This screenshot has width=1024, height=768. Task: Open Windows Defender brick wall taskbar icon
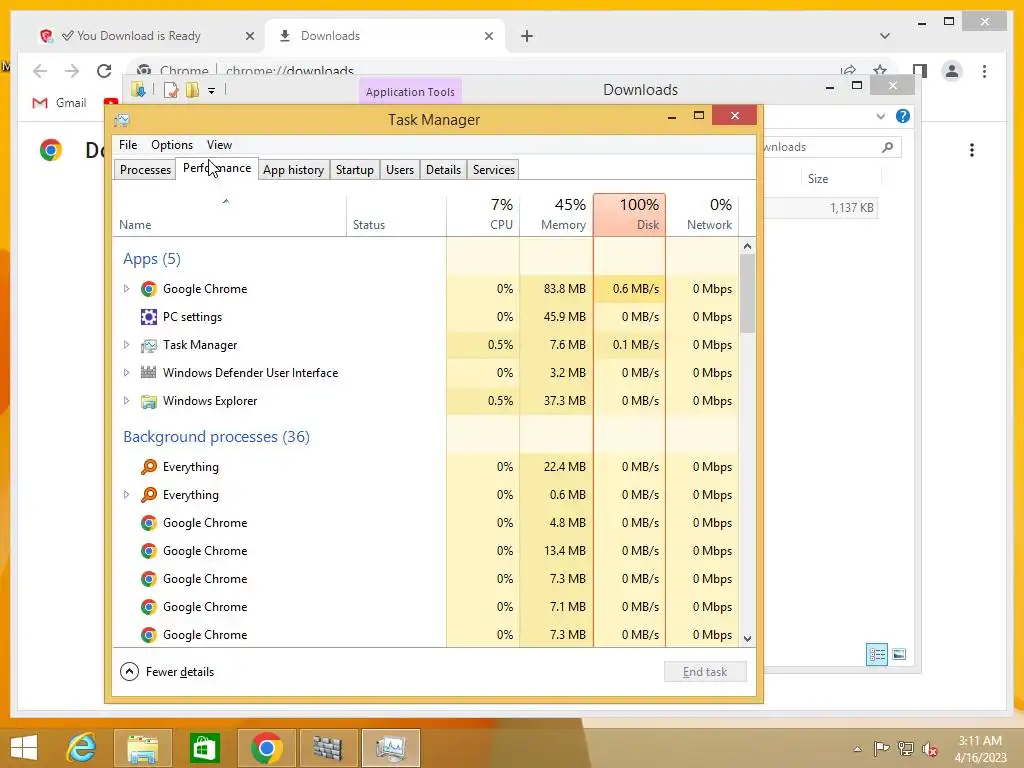click(x=328, y=748)
